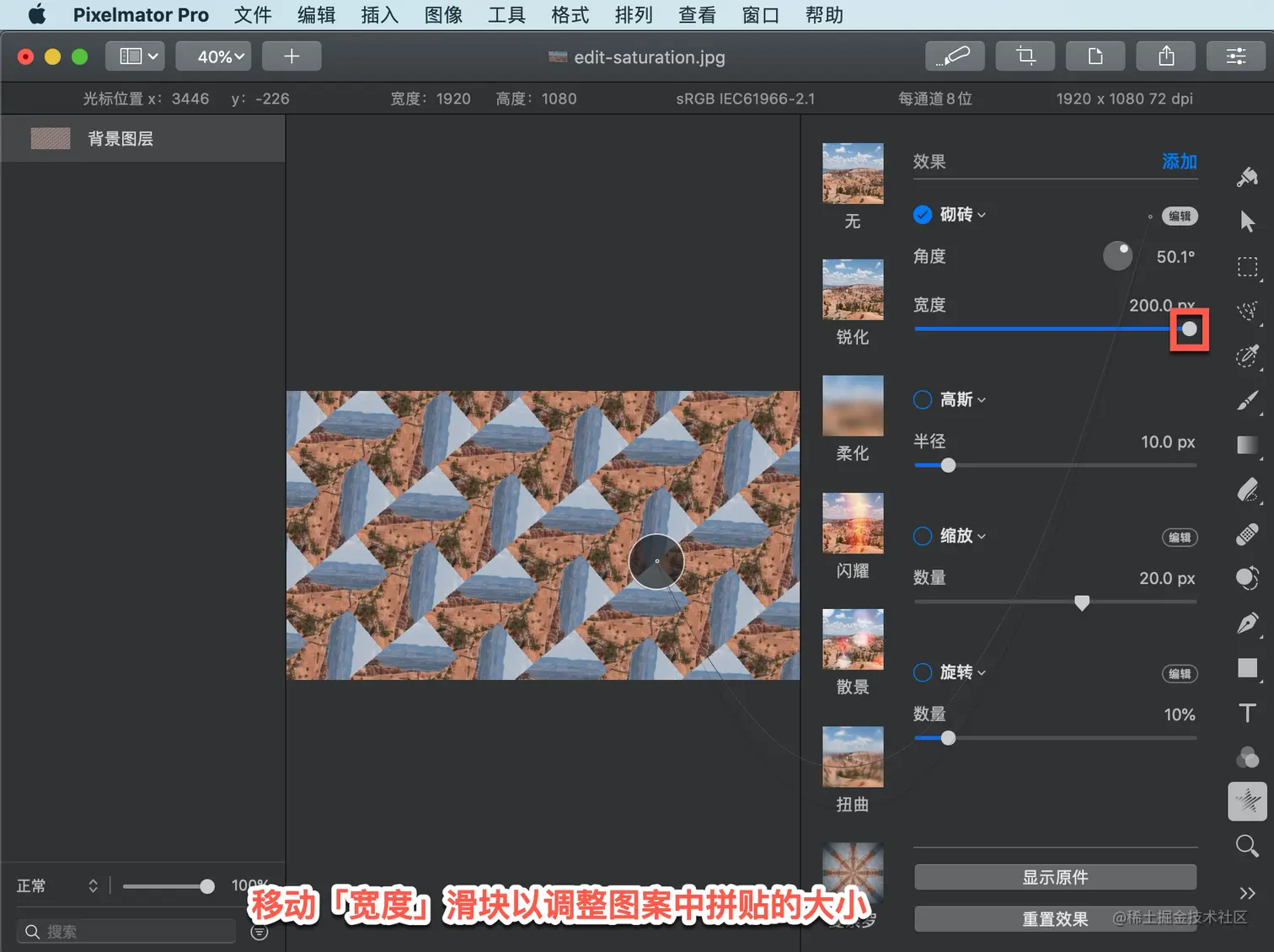Screen dimensions: 1274x952
Task: Click the 显示原件 button
Action: (1055, 877)
